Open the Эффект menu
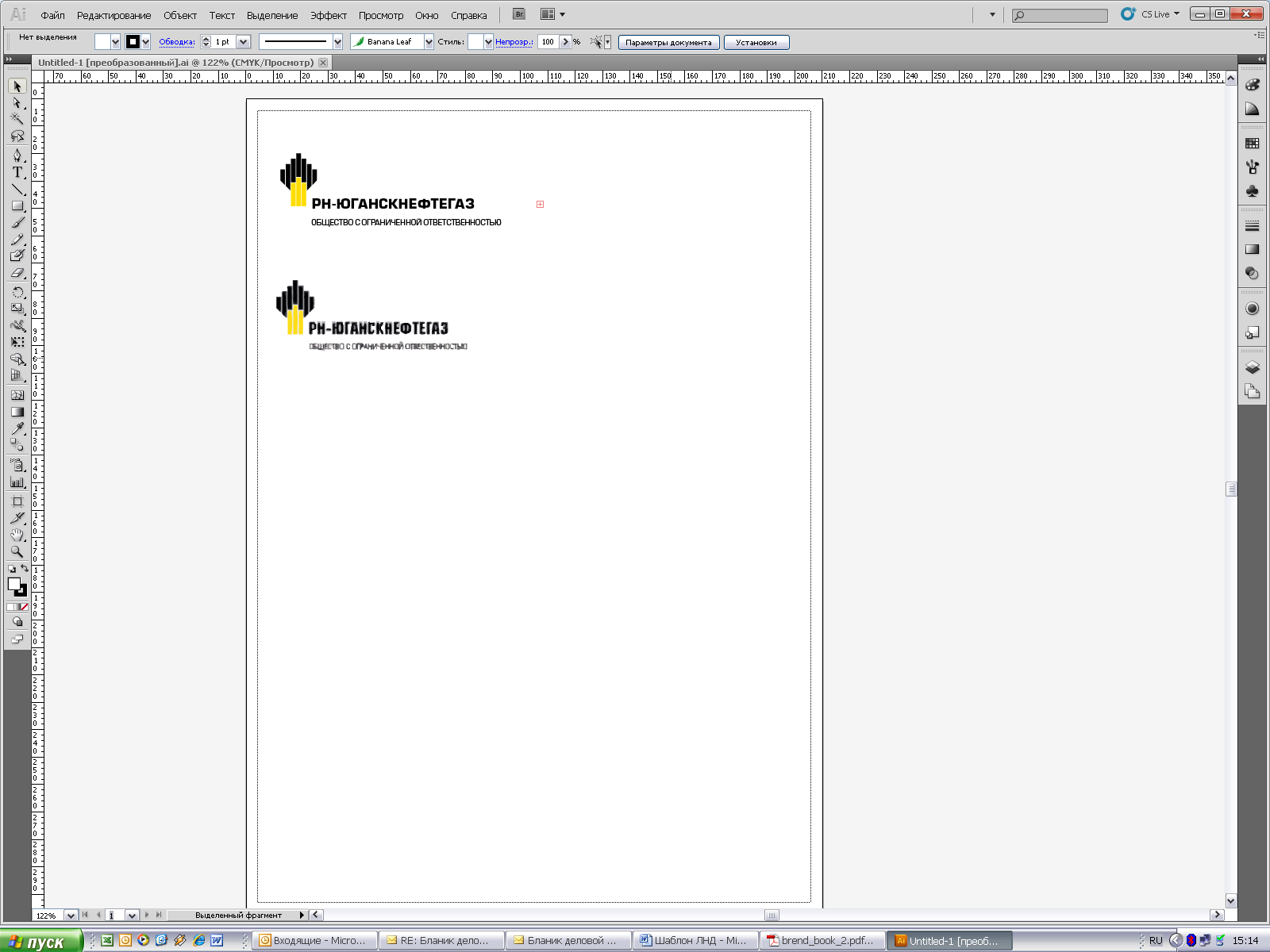The height and width of the screenshot is (952, 1270). coord(329,15)
